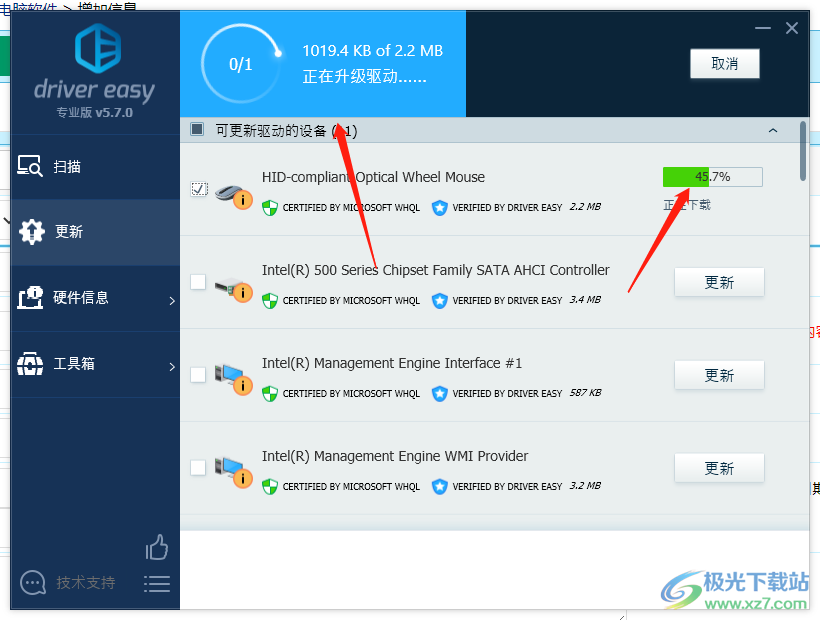Image resolution: width=820 pixels, height=620 pixels.
Task: Click the 工具箱 toolbox icon
Action: click(30, 364)
